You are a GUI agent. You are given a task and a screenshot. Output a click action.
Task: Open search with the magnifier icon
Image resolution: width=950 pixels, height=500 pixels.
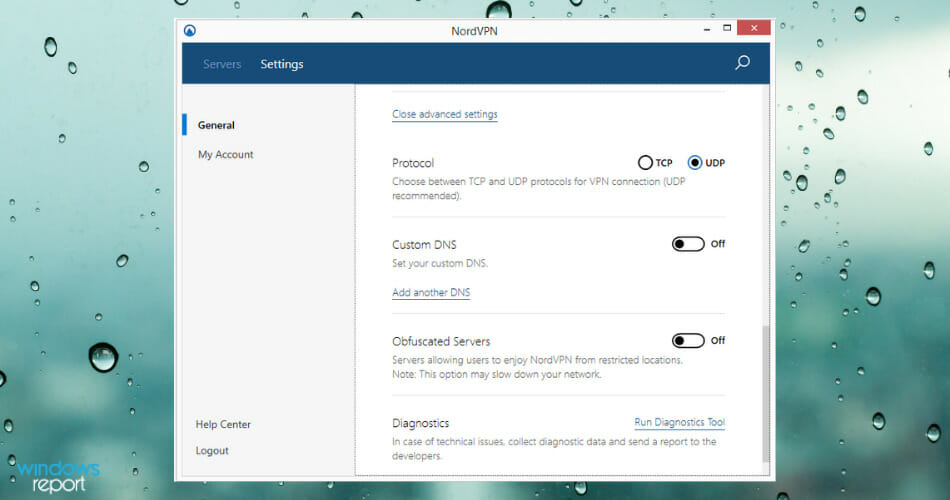pos(742,62)
